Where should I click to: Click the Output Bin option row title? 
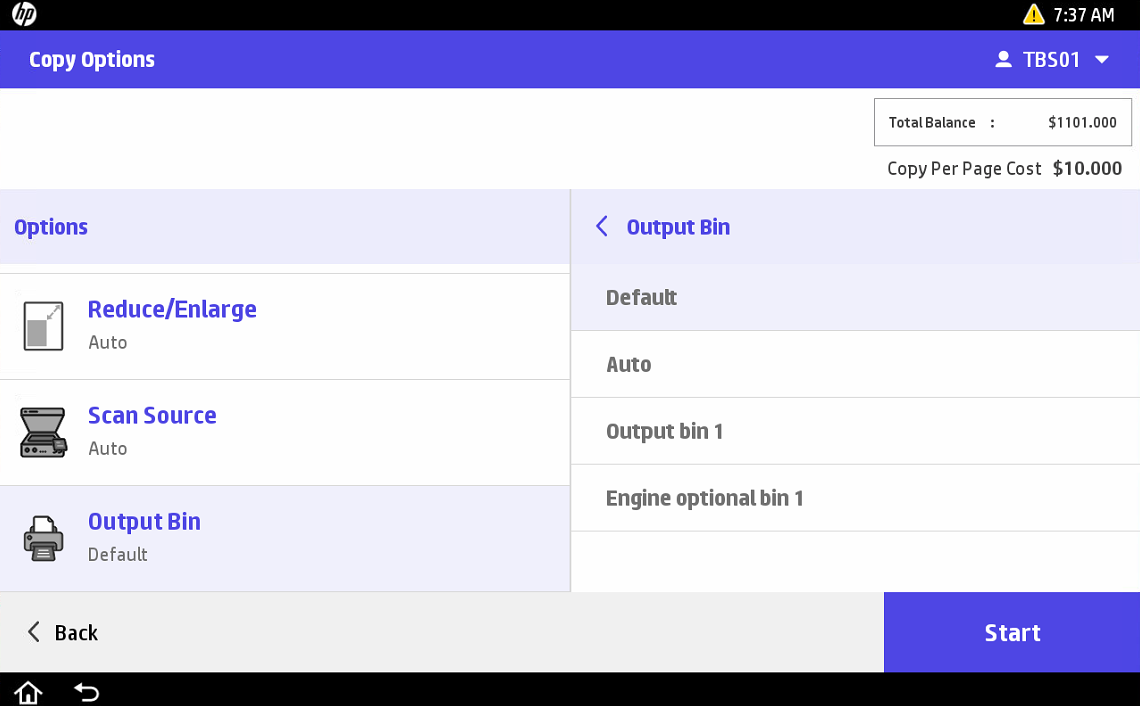pos(144,522)
